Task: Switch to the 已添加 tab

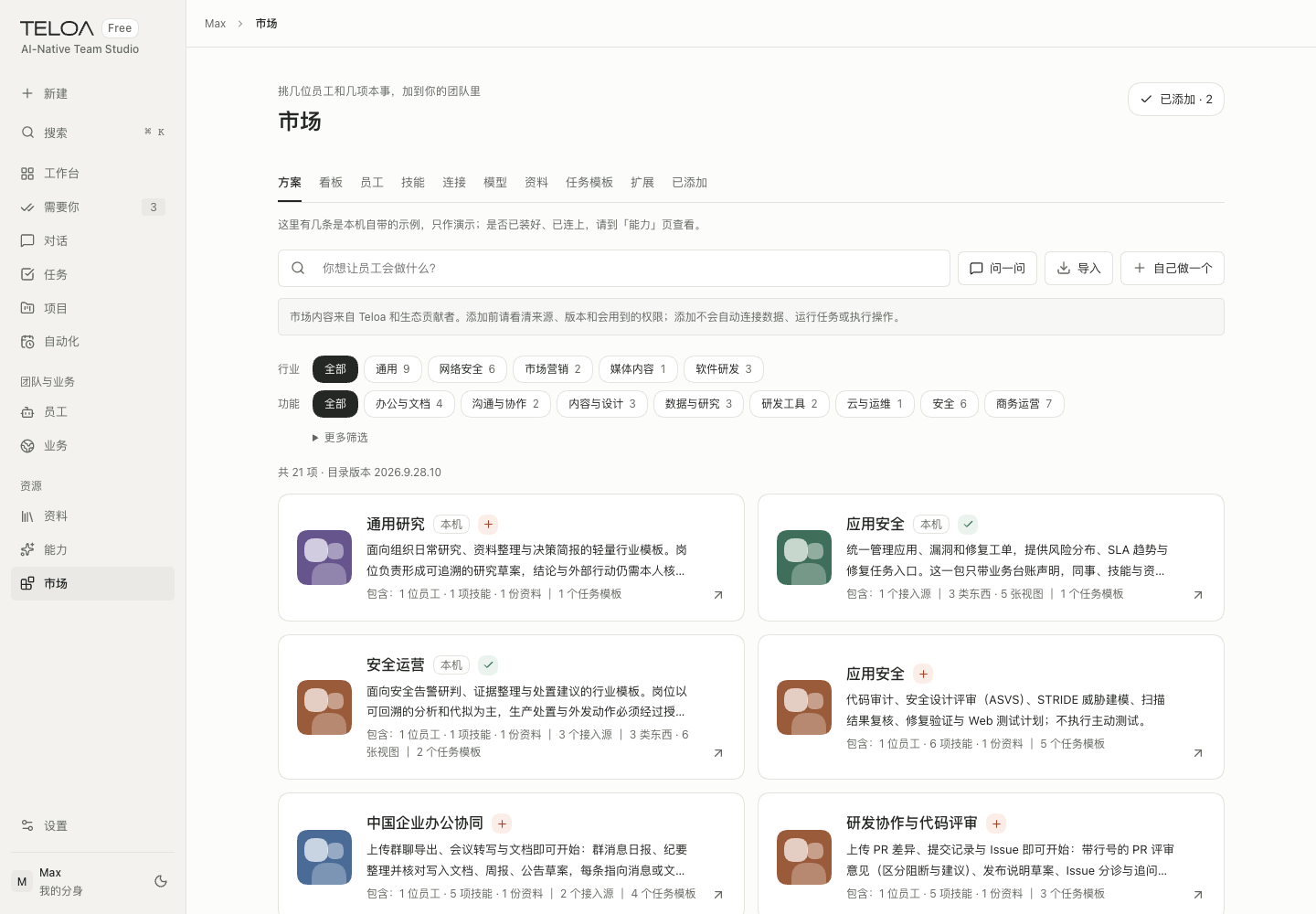Action: click(x=690, y=183)
